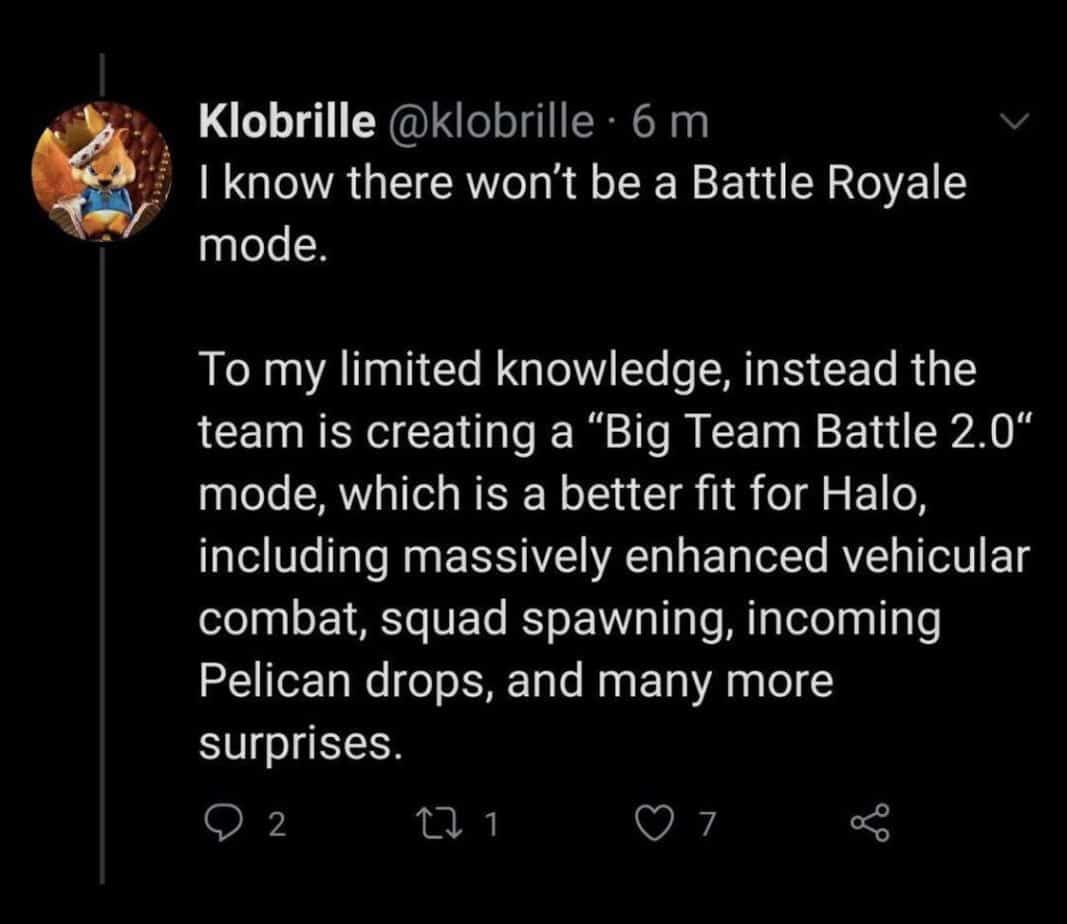Screen dimensions: 1067x924
Task: Click the "better fit for Halo" line
Action: pos(743,493)
